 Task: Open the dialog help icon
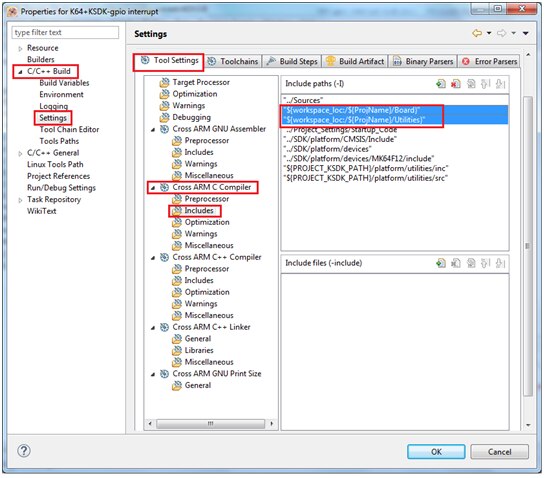tap(24, 451)
